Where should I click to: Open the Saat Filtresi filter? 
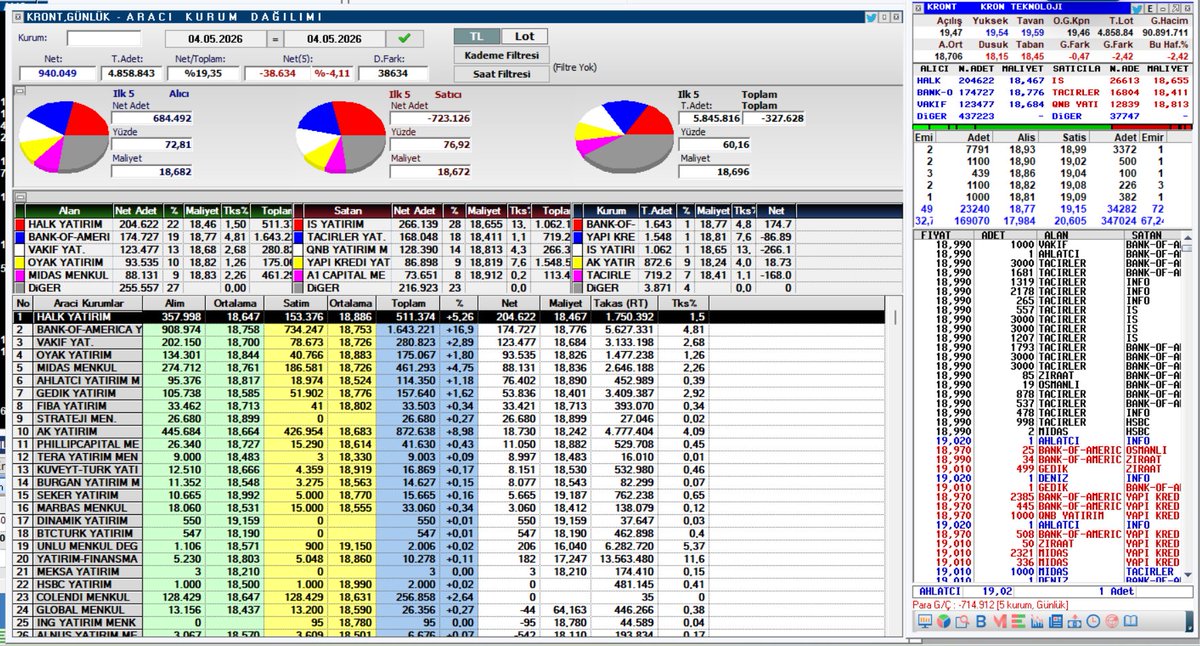(501, 74)
